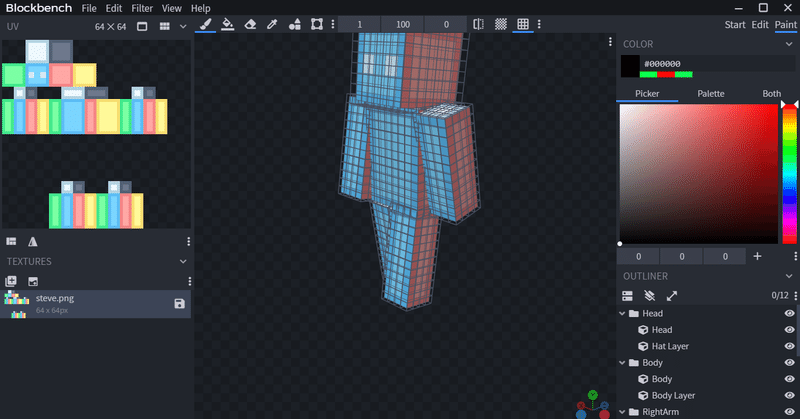
Task: Select the steve.png texture
Action: [x=96, y=304]
